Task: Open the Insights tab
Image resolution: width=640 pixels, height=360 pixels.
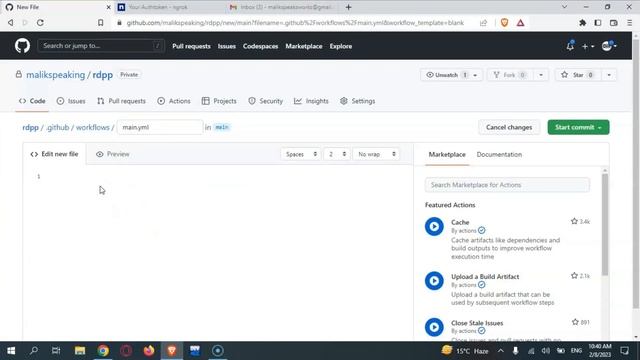Action: [x=311, y=101]
